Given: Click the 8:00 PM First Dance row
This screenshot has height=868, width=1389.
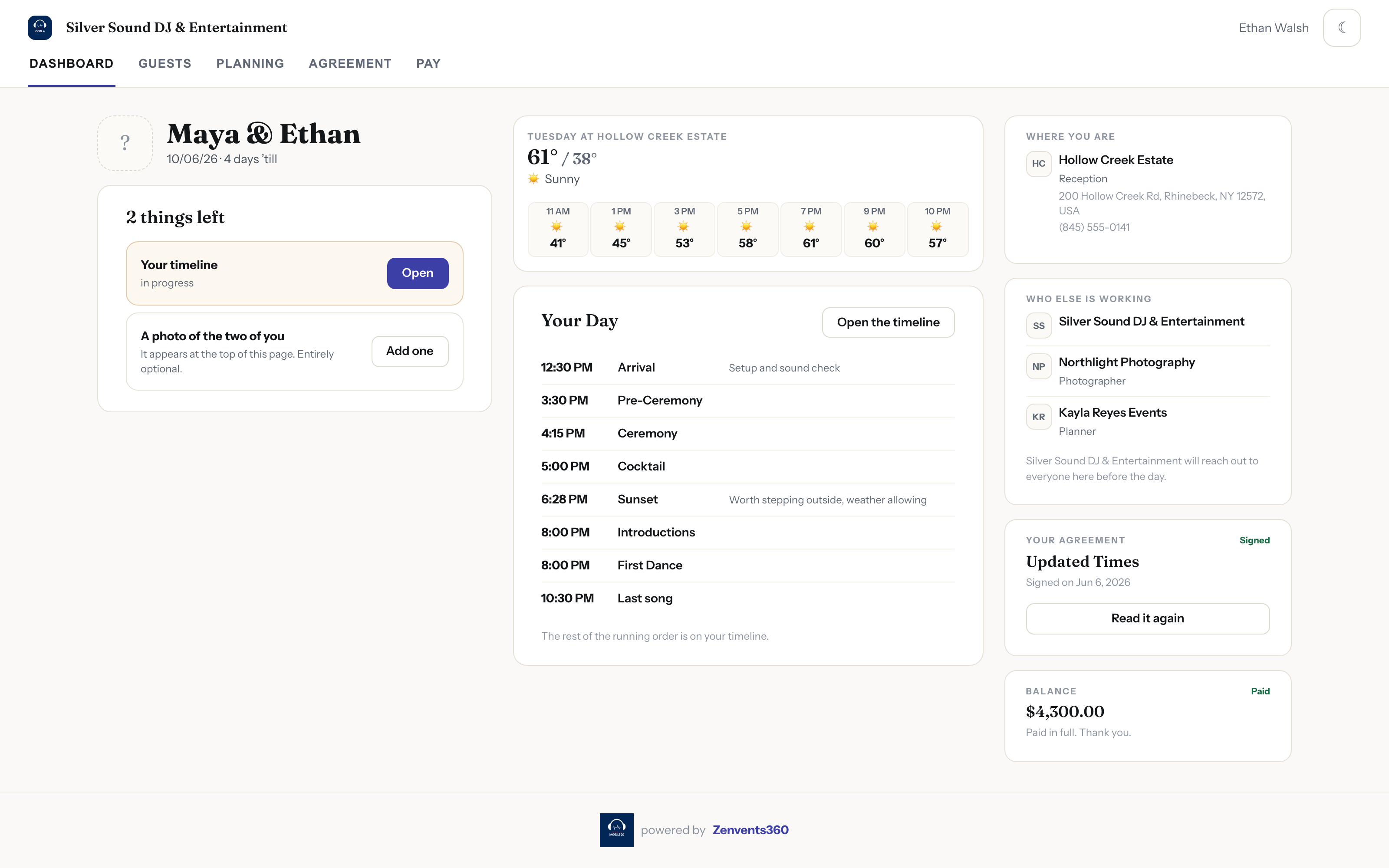Looking at the screenshot, I should point(748,566).
